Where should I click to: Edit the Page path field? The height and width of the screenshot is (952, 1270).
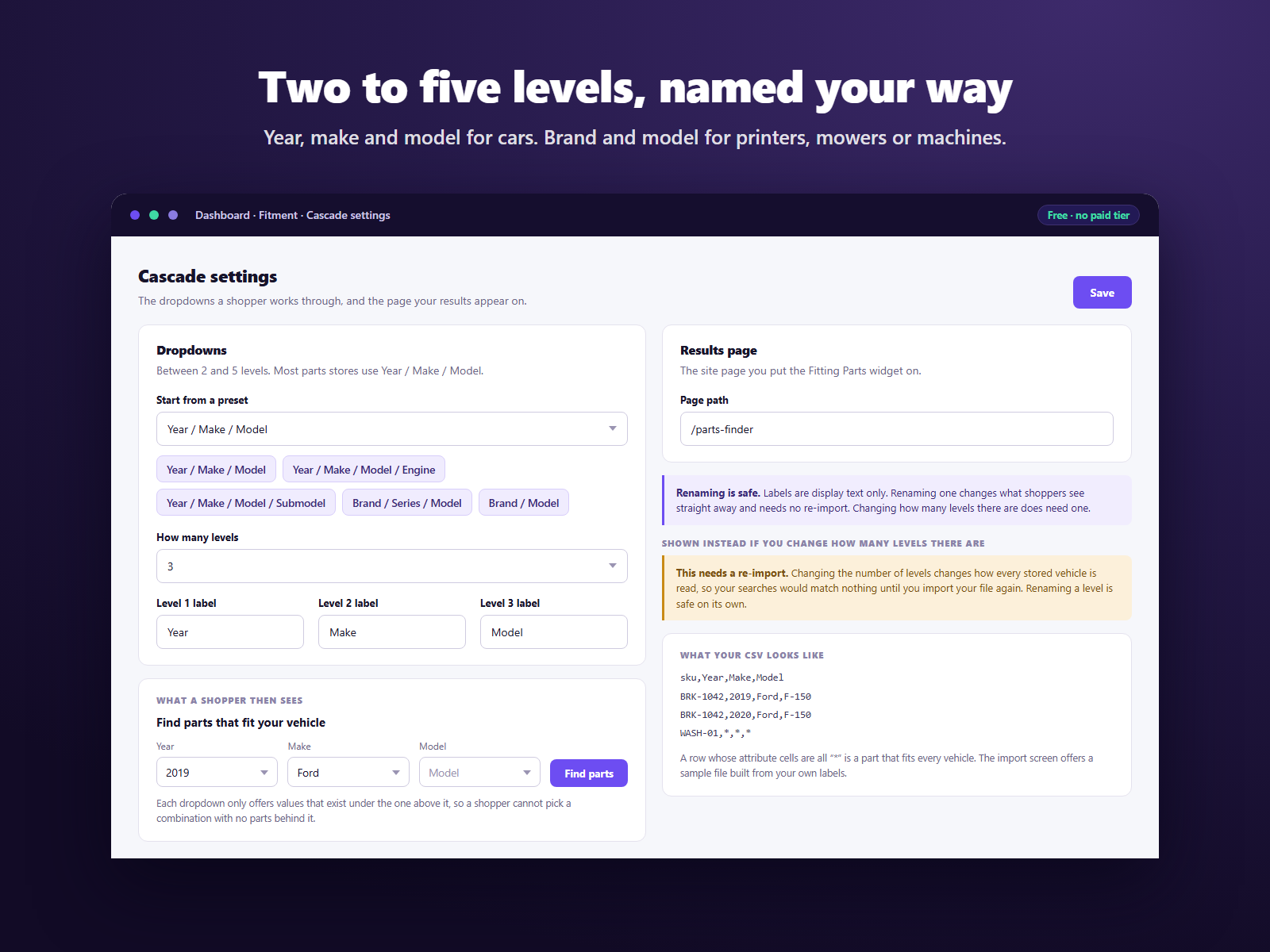[897, 429]
